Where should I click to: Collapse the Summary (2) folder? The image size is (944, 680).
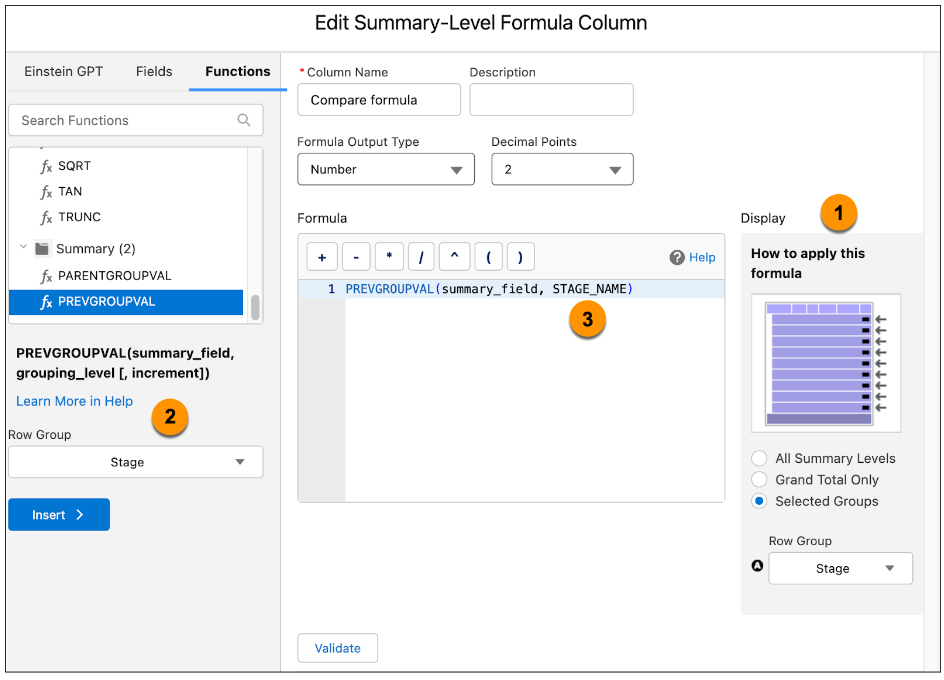coord(23,247)
